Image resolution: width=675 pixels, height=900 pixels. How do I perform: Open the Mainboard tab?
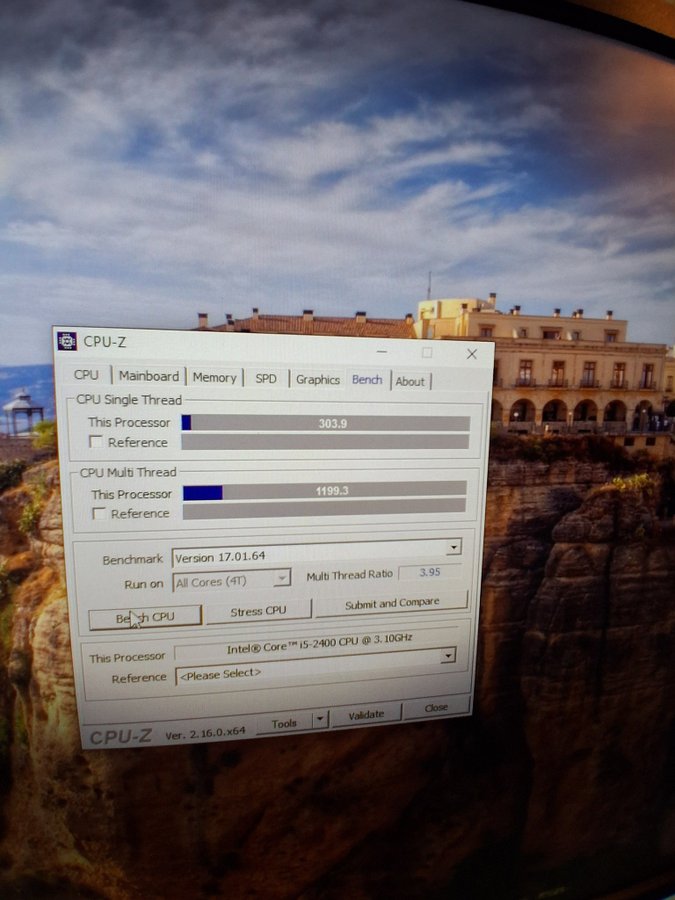(149, 377)
